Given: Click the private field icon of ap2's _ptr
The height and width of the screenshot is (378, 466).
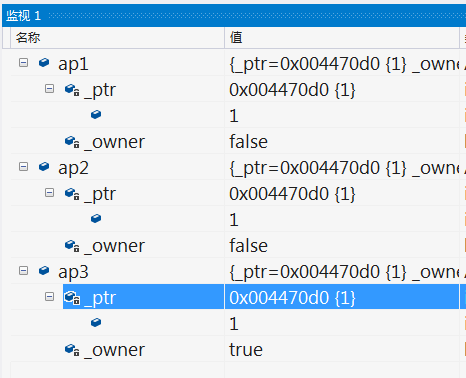Looking at the screenshot, I should tap(72, 194).
